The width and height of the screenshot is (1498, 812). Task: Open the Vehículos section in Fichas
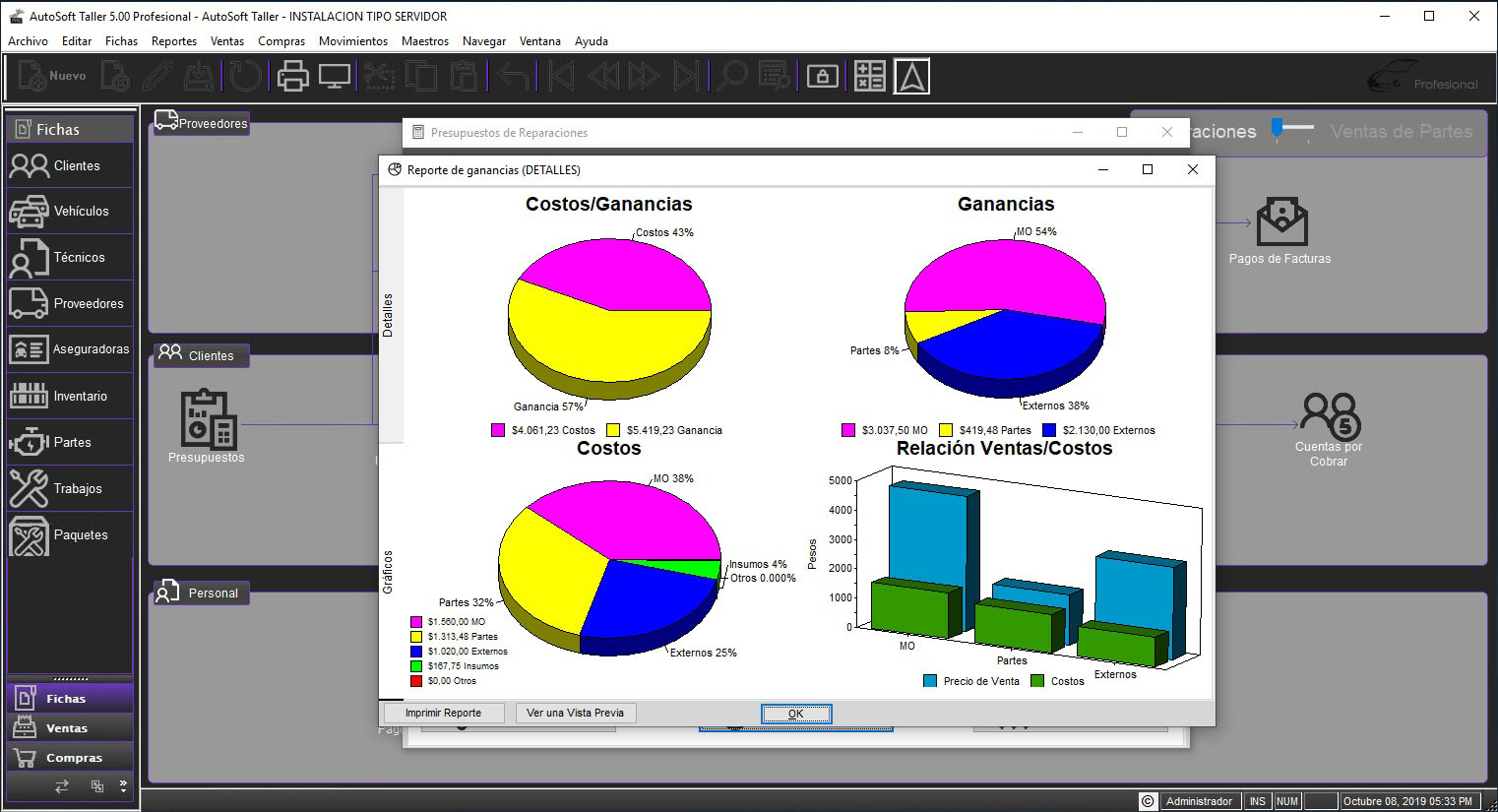(x=70, y=211)
